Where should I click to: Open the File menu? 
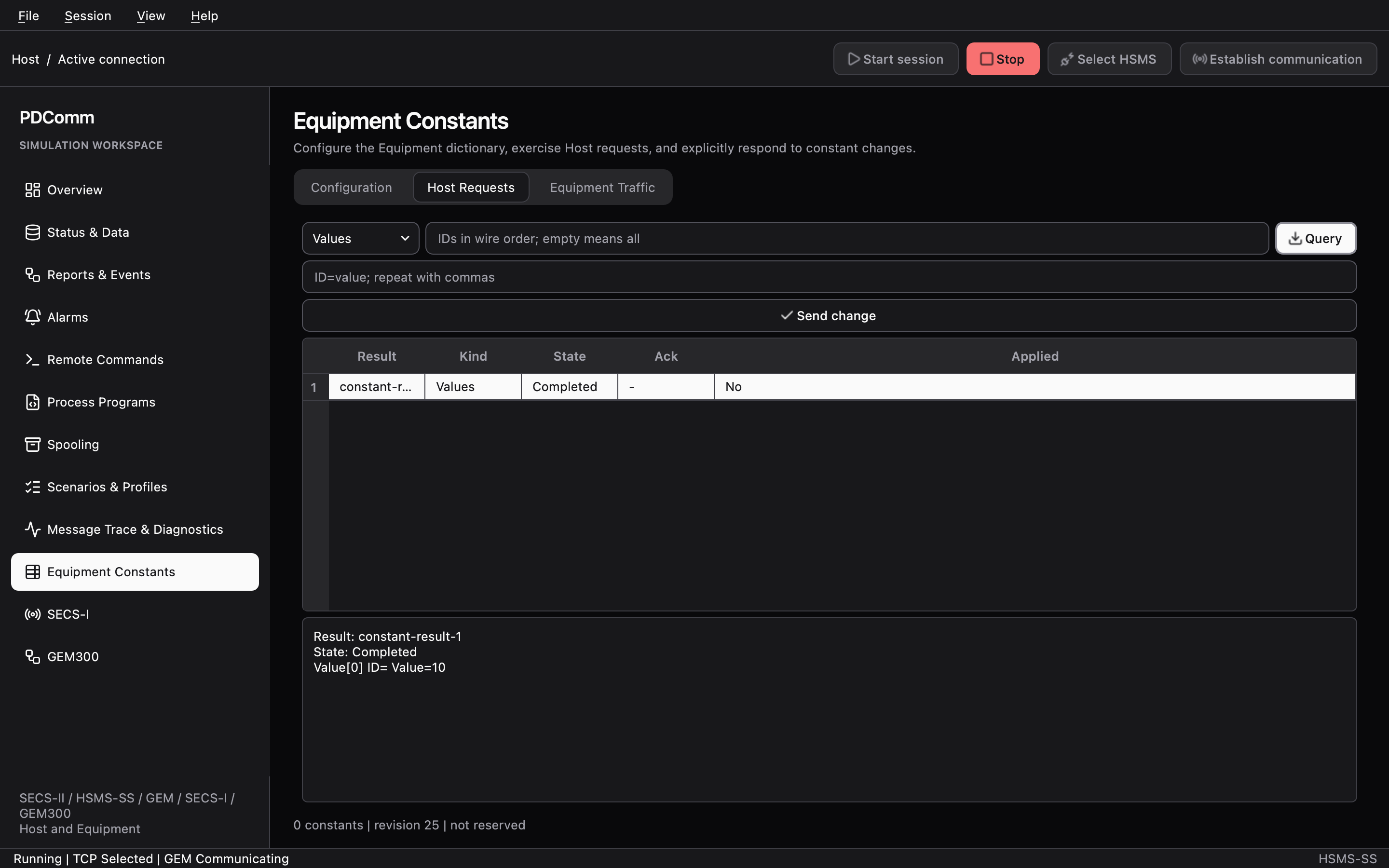[29, 15]
